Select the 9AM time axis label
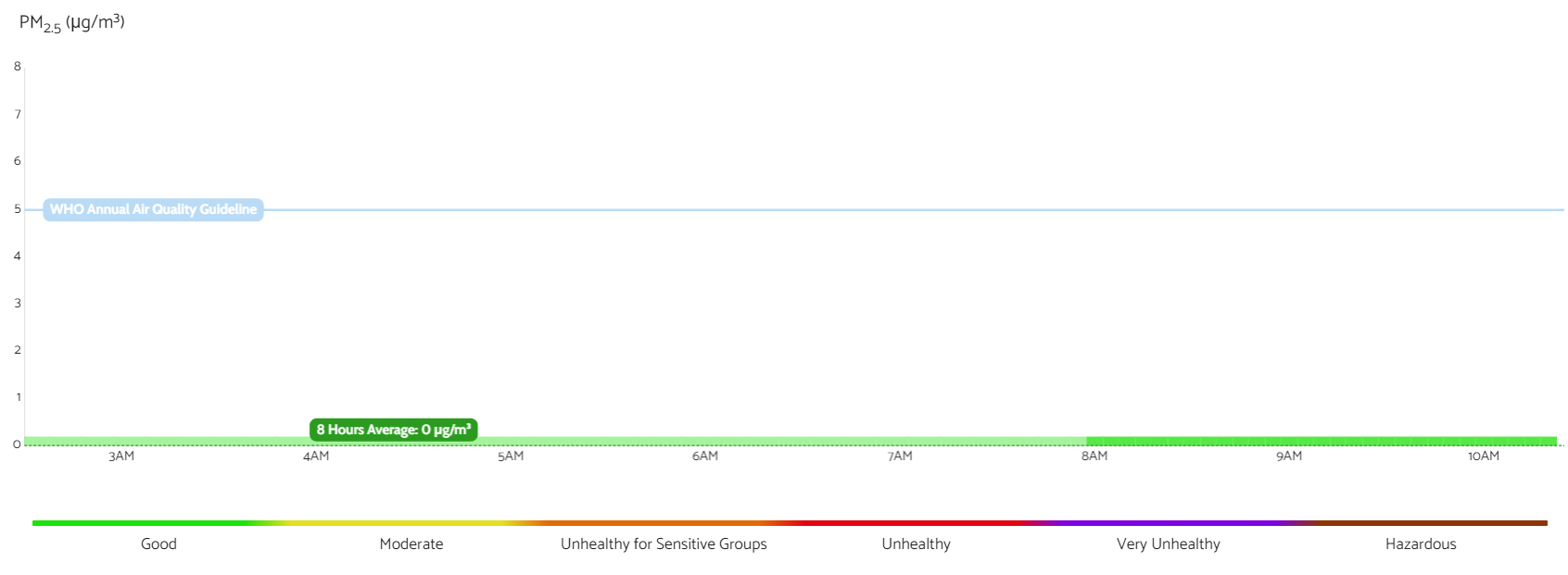 click(x=1289, y=456)
